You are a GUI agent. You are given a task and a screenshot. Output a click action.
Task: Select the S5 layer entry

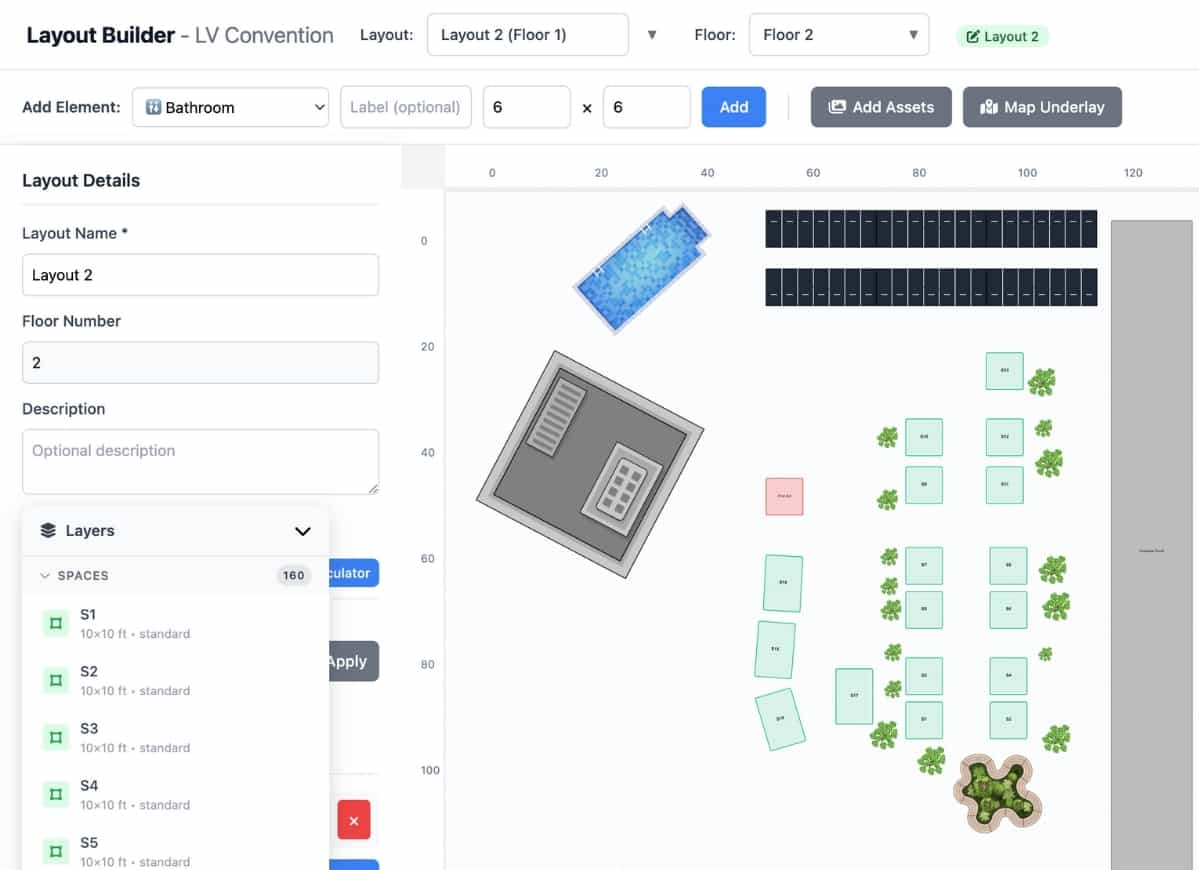pyautogui.click(x=88, y=845)
